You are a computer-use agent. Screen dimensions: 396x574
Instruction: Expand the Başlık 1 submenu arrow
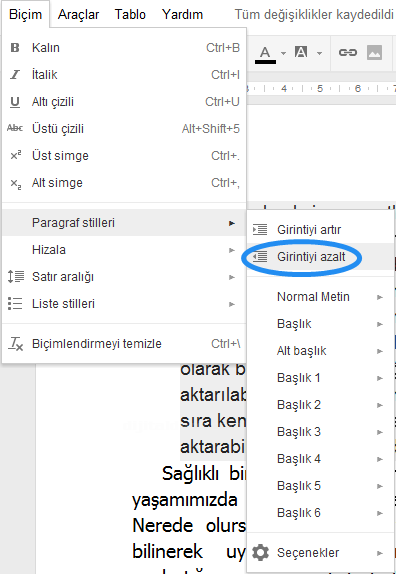pos(380,378)
